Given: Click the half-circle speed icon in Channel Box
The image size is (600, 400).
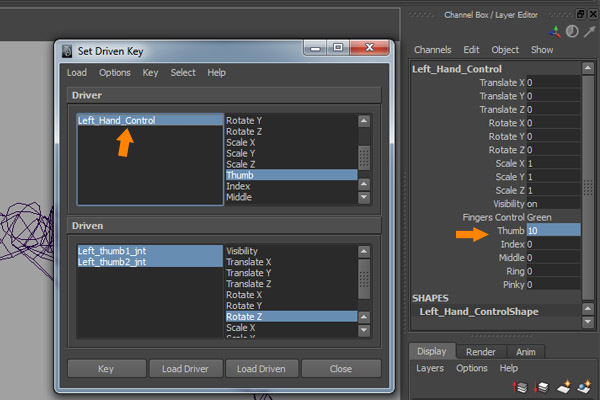Looking at the screenshot, I should point(572,31).
